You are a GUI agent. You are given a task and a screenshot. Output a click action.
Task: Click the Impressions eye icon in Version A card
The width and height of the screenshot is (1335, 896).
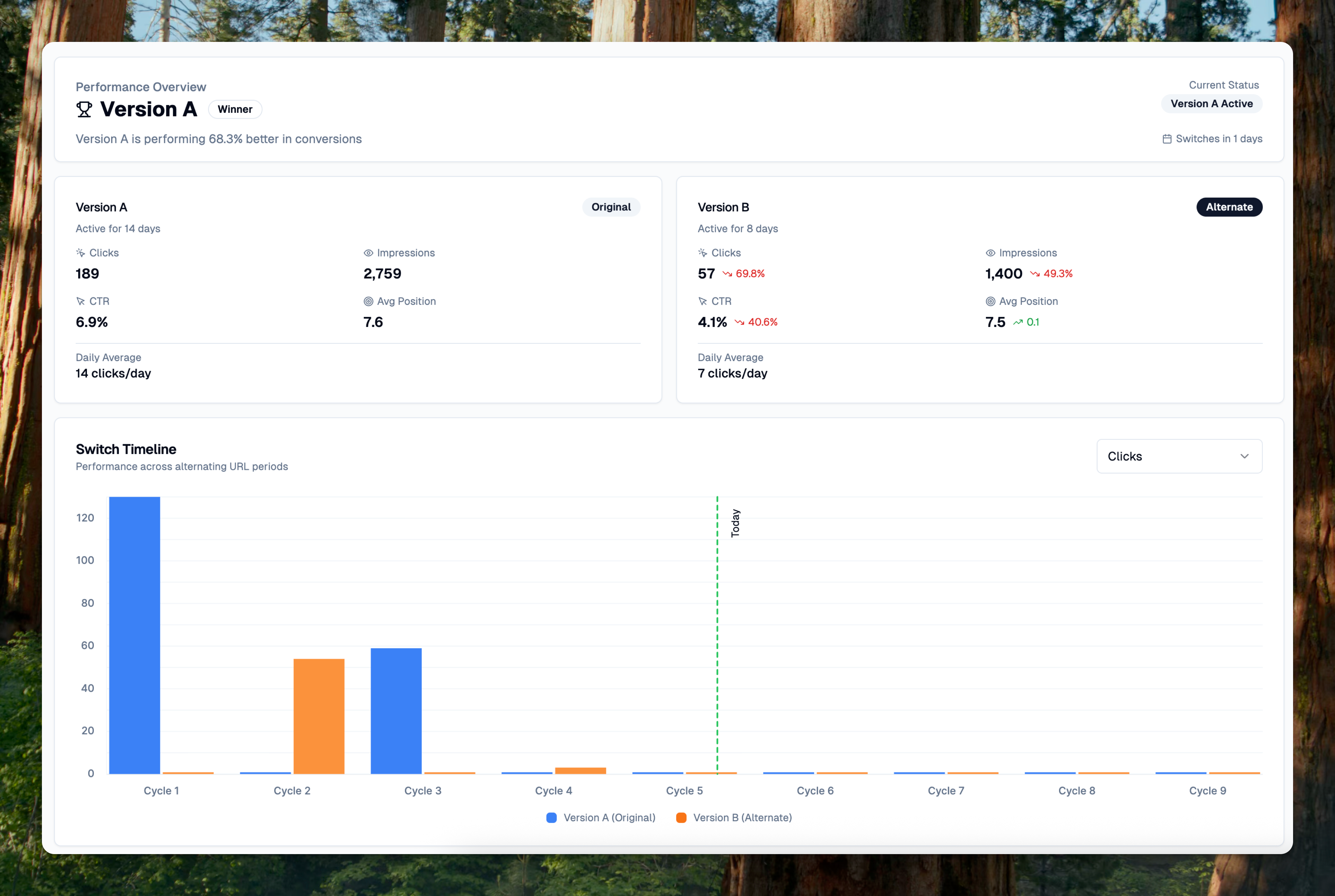368,253
